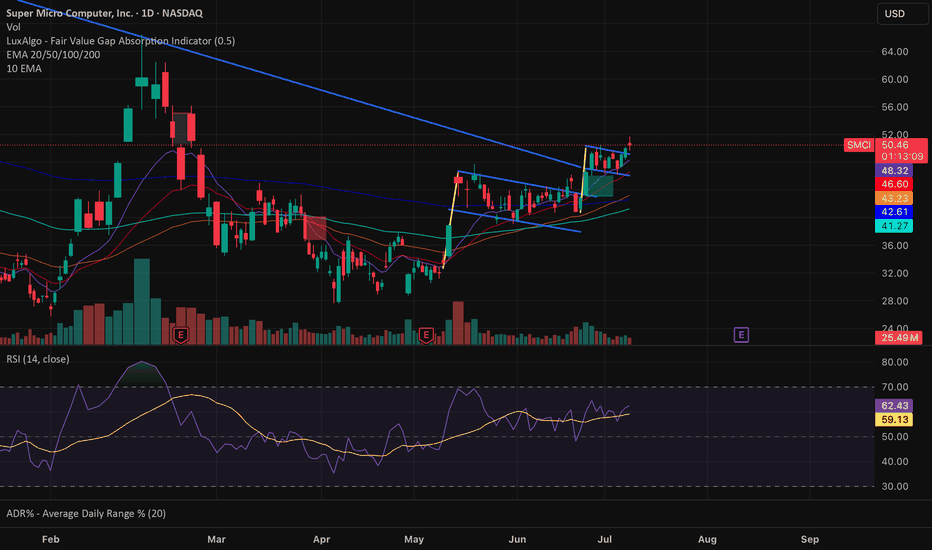The width and height of the screenshot is (932, 550).
Task: Click the 60.00 price scale label
Action: point(895,79)
